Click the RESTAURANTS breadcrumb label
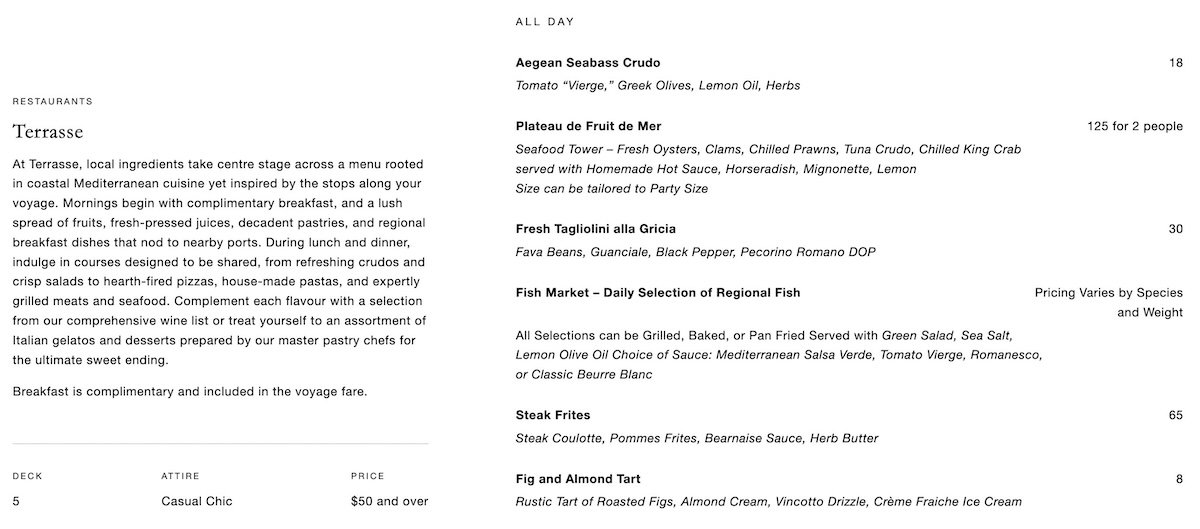 click(53, 102)
